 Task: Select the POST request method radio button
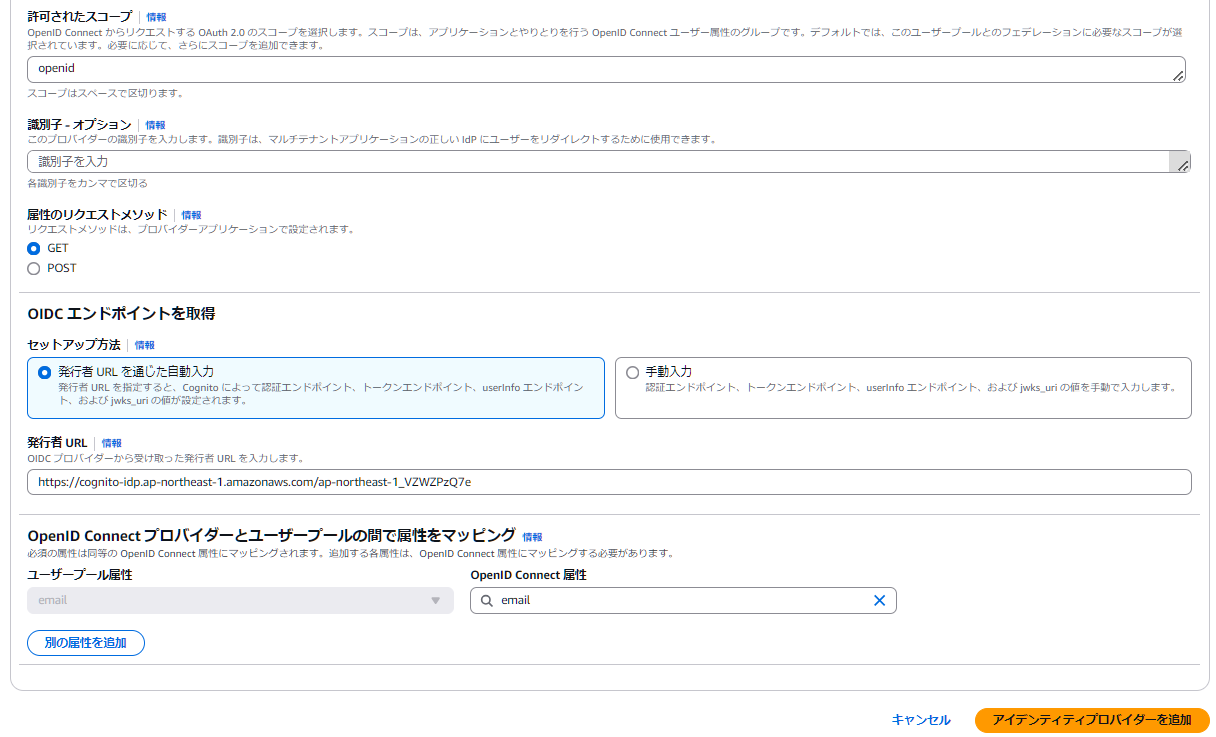34,268
